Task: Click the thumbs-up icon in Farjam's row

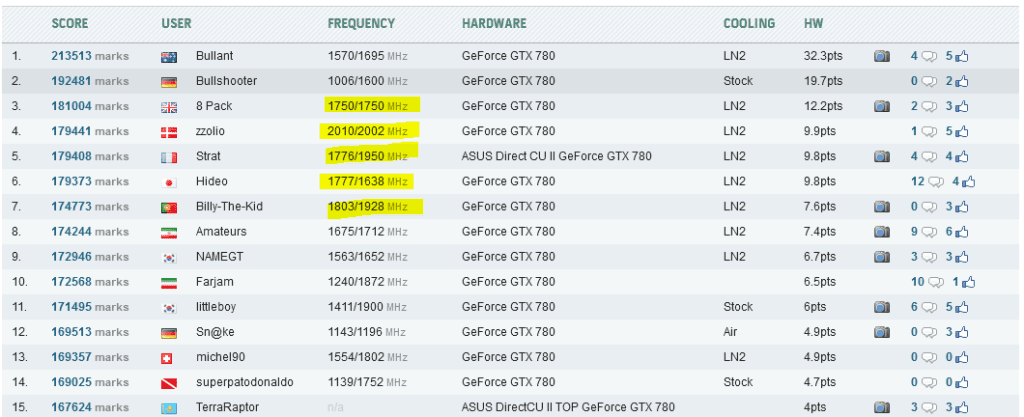Action: pyautogui.click(x=968, y=283)
